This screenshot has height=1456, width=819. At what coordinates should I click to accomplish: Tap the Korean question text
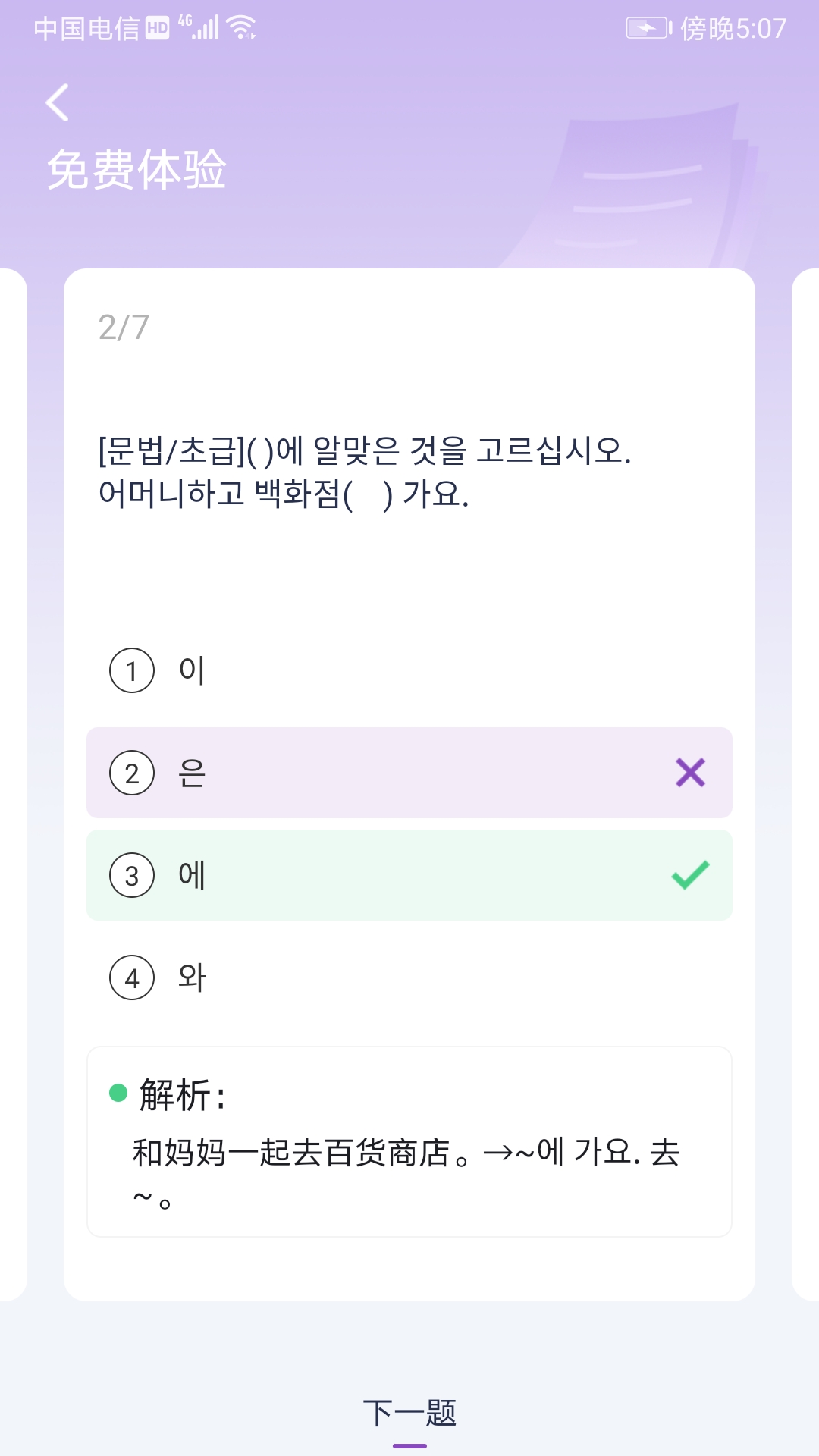364,472
